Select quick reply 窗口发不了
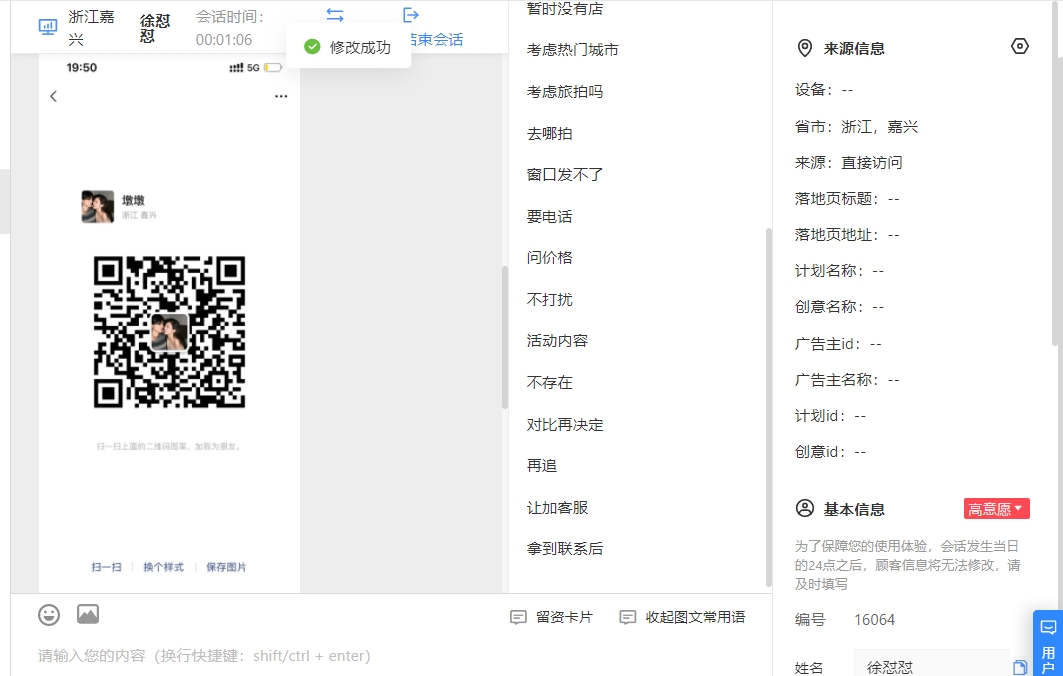 [565, 175]
